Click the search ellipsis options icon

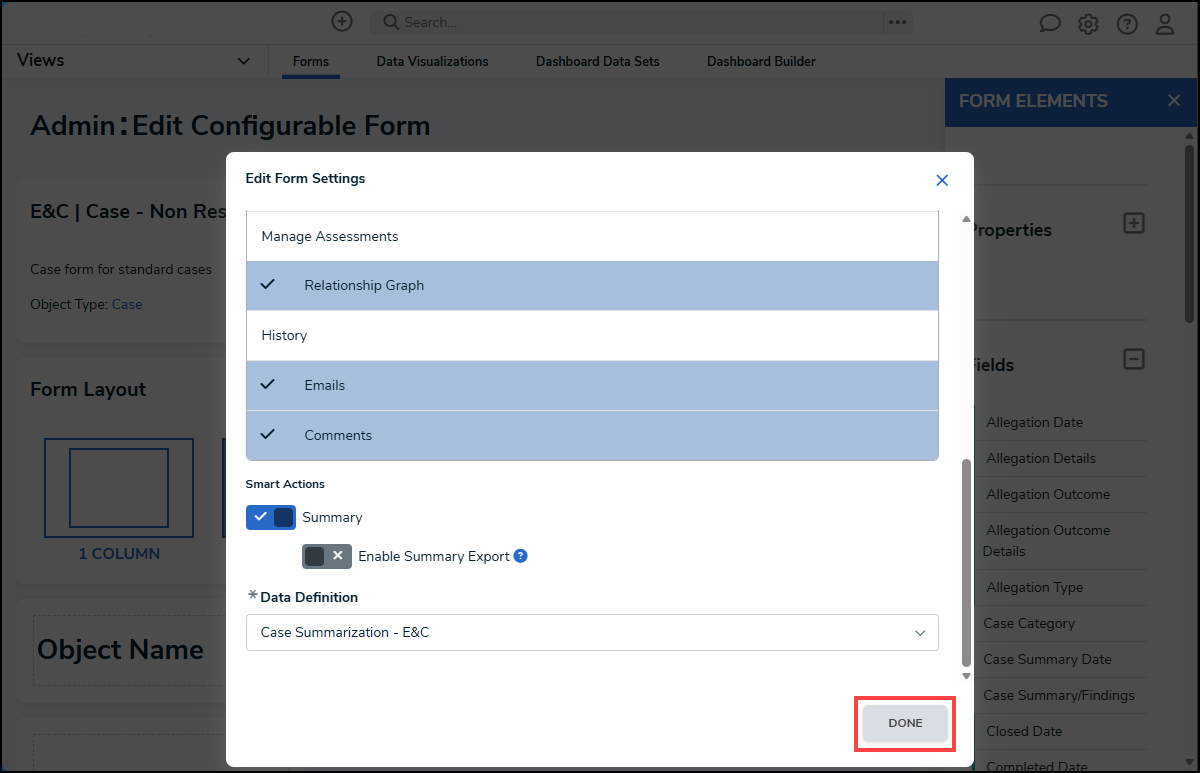click(897, 22)
